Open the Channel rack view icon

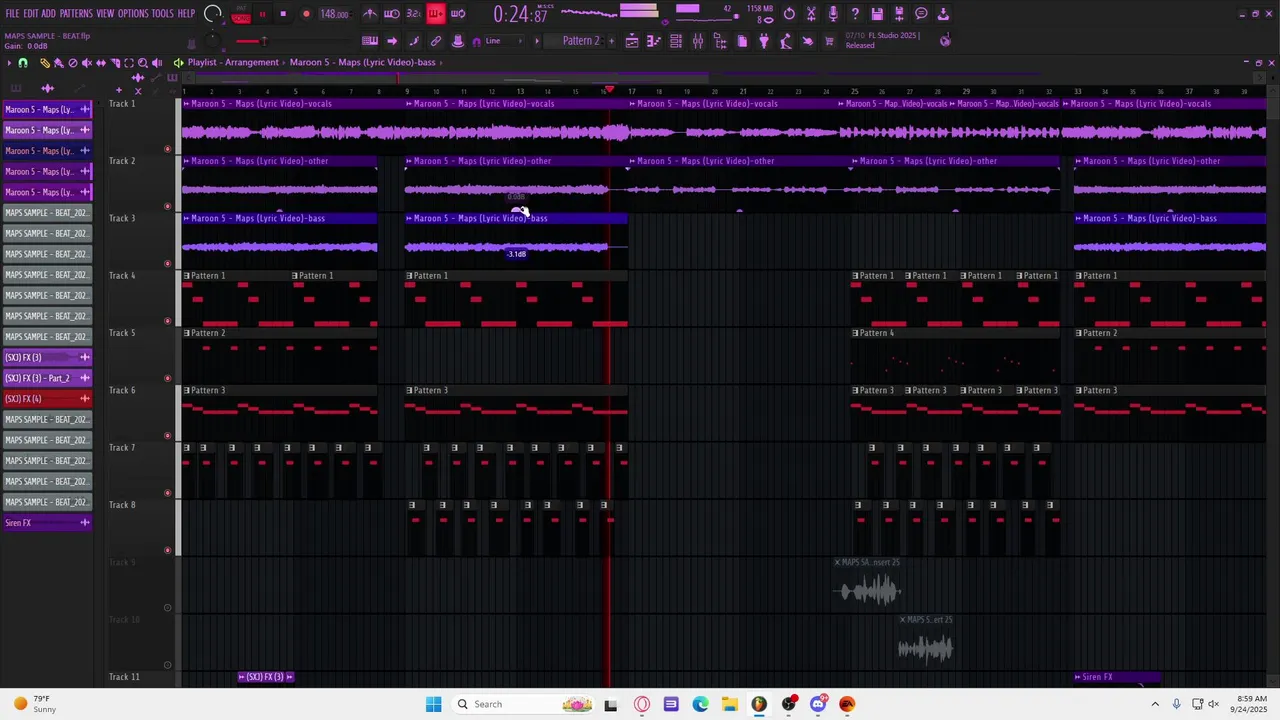(x=676, y=41)
